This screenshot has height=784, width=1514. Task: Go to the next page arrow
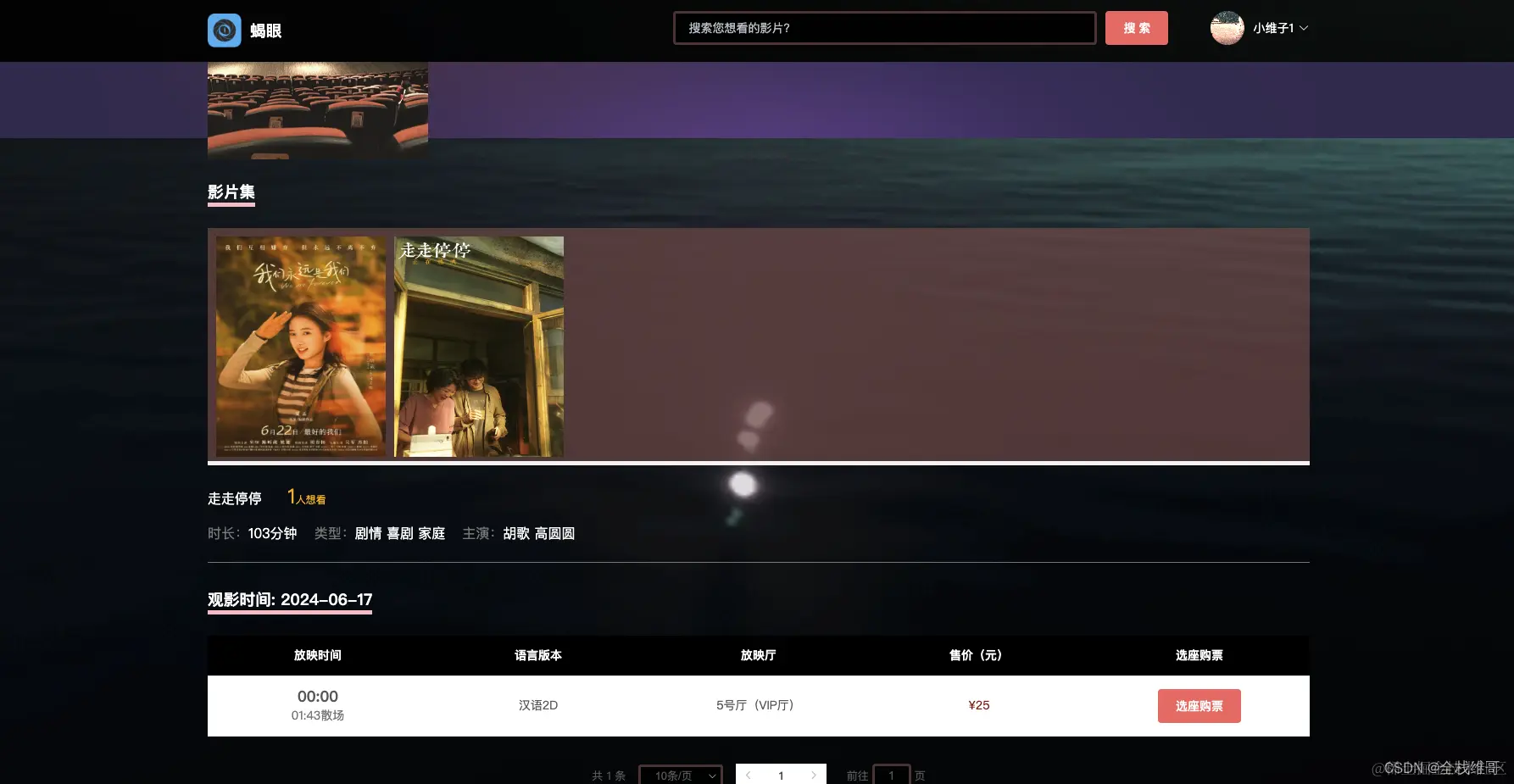point(814,775)
